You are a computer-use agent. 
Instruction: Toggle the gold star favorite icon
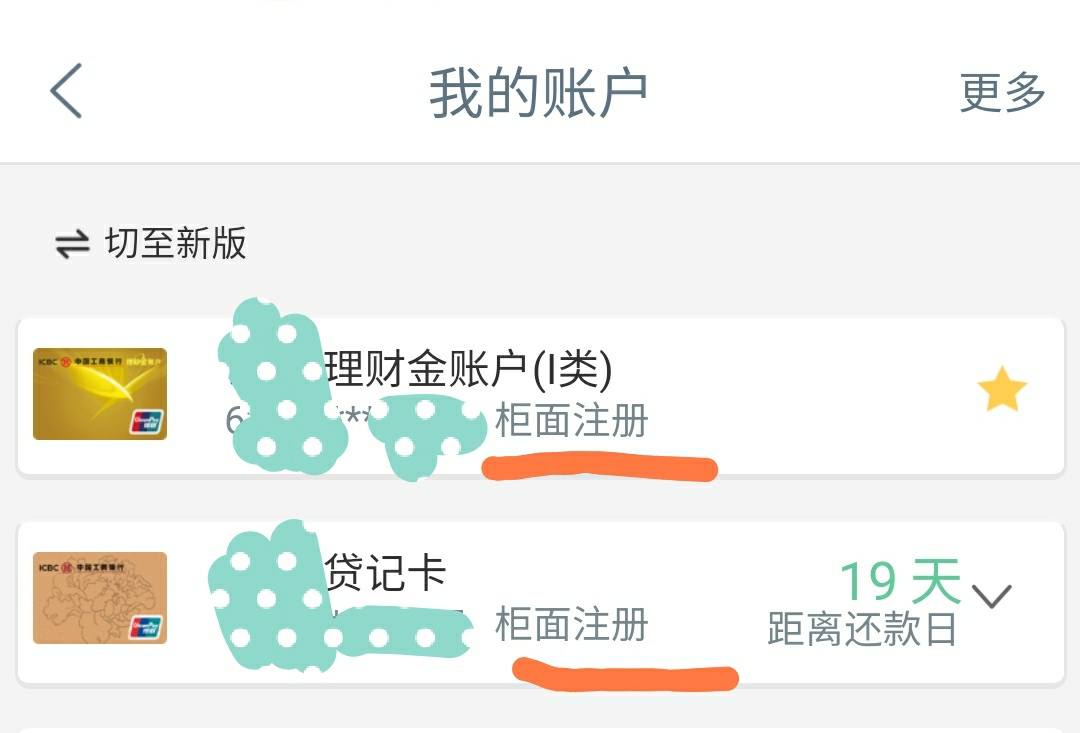(1002, 389)
